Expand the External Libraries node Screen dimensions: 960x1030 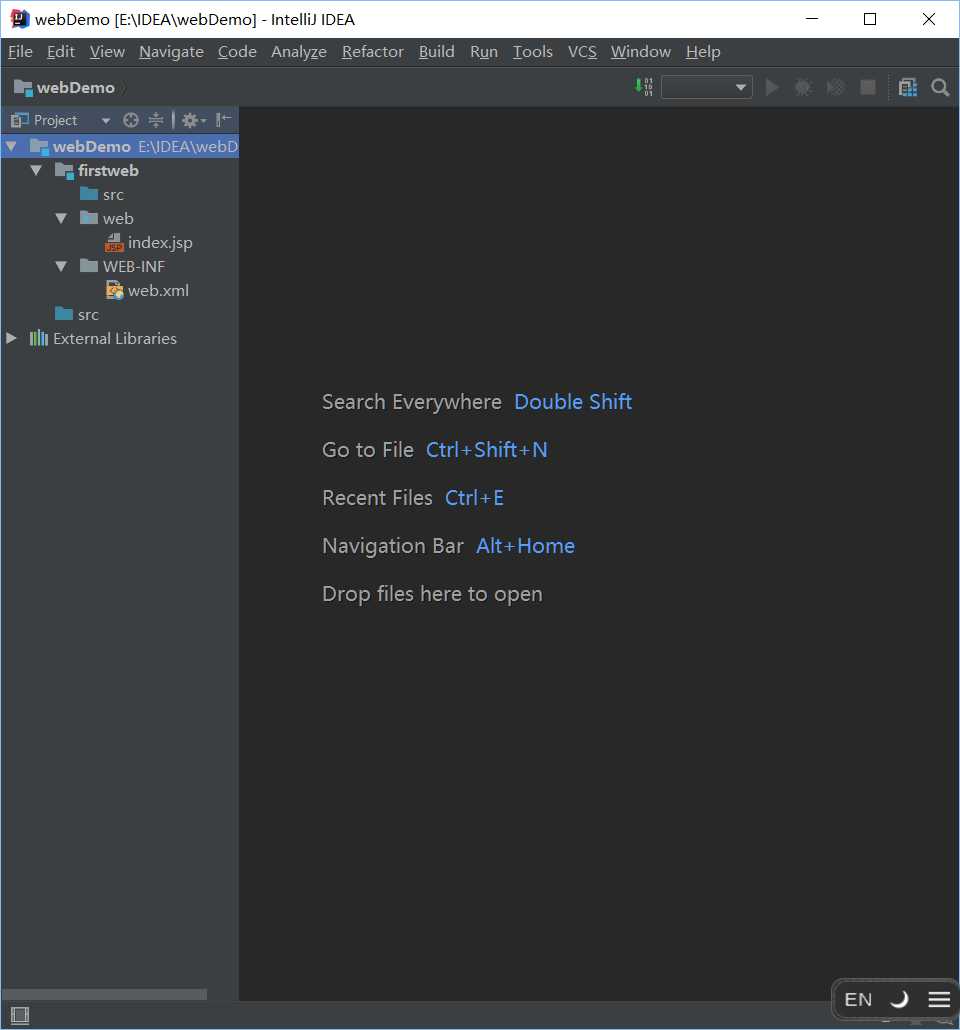(x=12, y=338)
